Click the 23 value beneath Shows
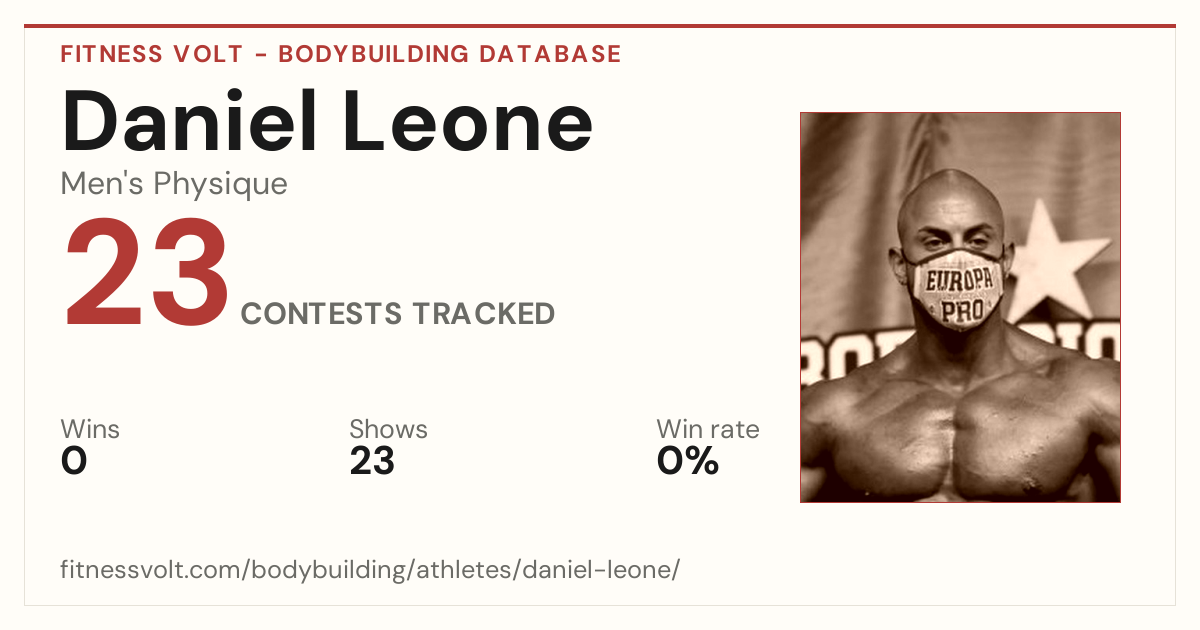1200x630 pixels. 372,462
